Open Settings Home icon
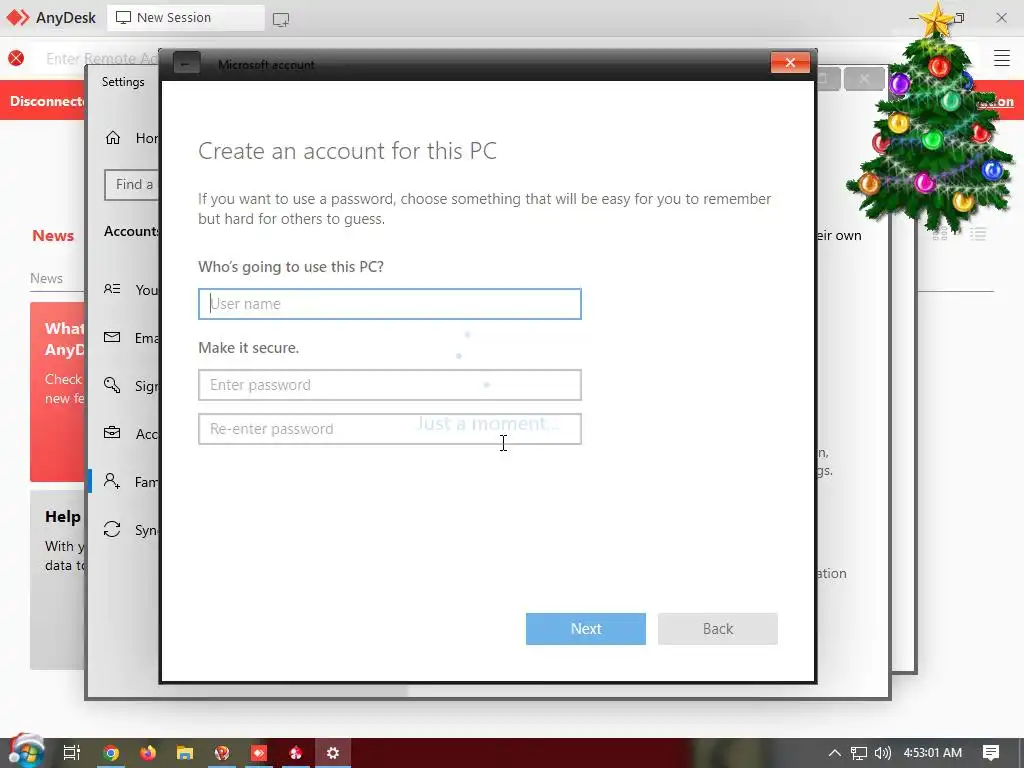Screen dimensions: 1024x768 113,138
